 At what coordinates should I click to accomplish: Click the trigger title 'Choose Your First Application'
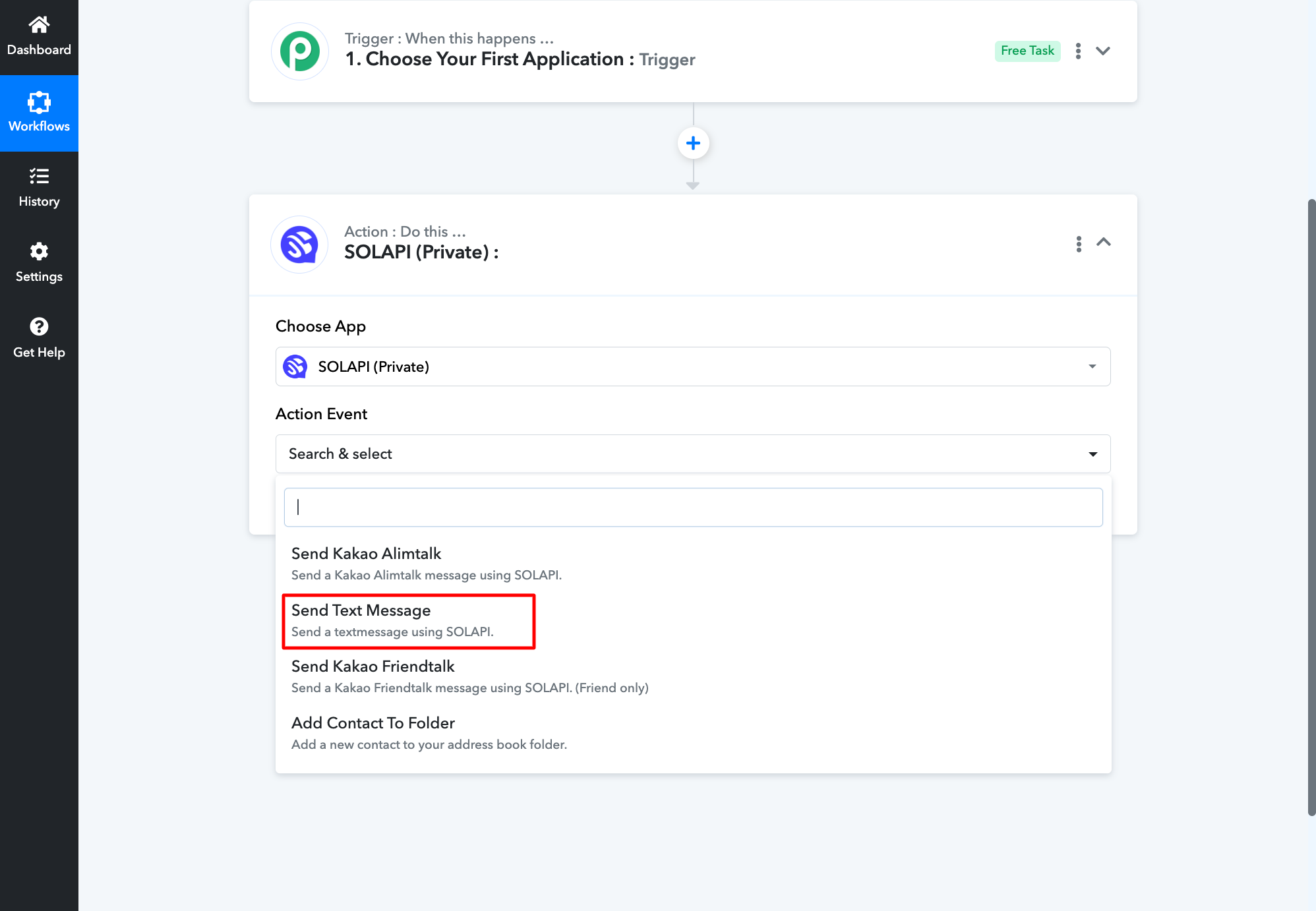(x=494, y=59)
